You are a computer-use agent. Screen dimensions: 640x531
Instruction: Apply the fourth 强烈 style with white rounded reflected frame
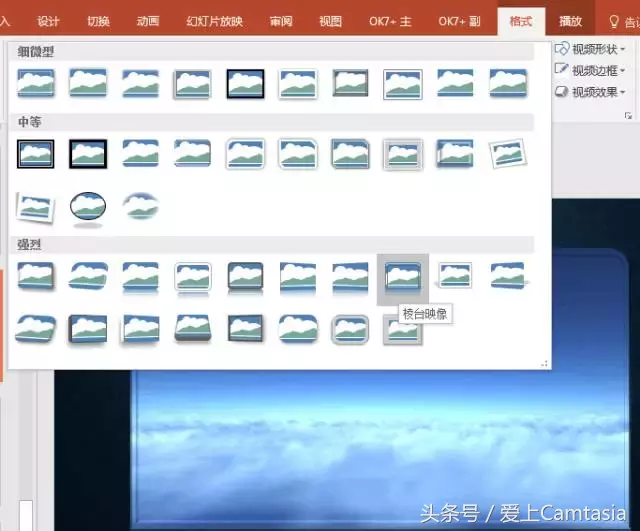[193, 278]
